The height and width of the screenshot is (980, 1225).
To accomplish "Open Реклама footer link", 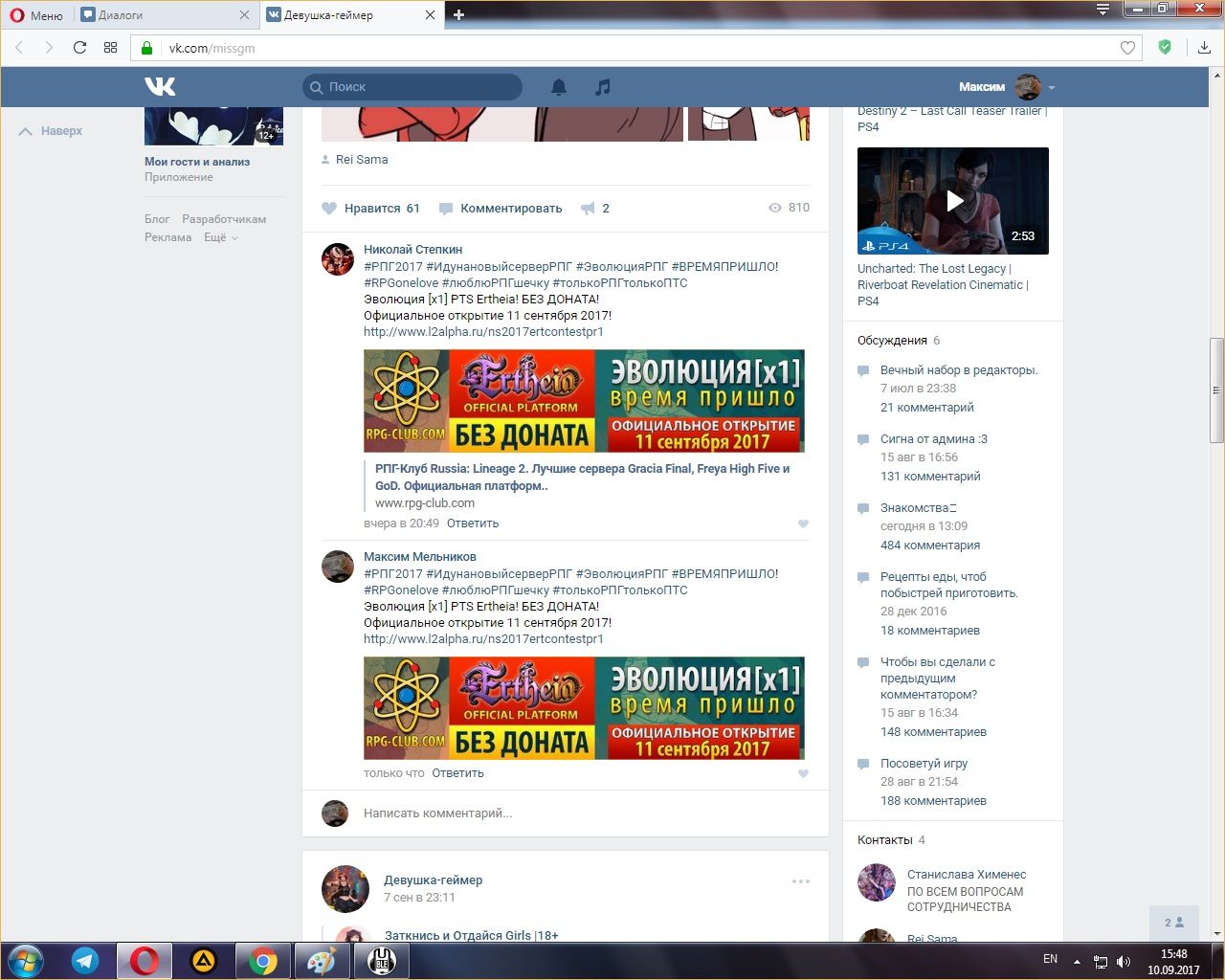I will (167, 237).
